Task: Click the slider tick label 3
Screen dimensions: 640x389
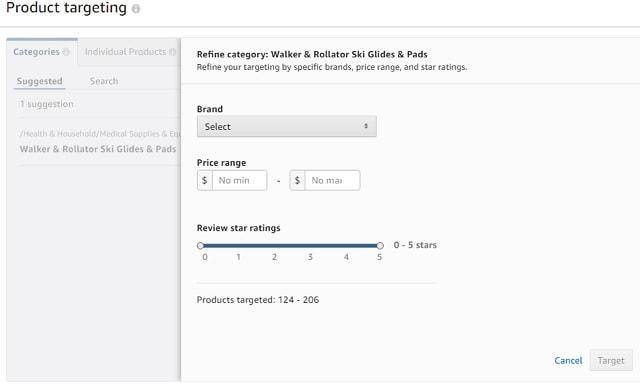Action: click(x=310, y=257)
